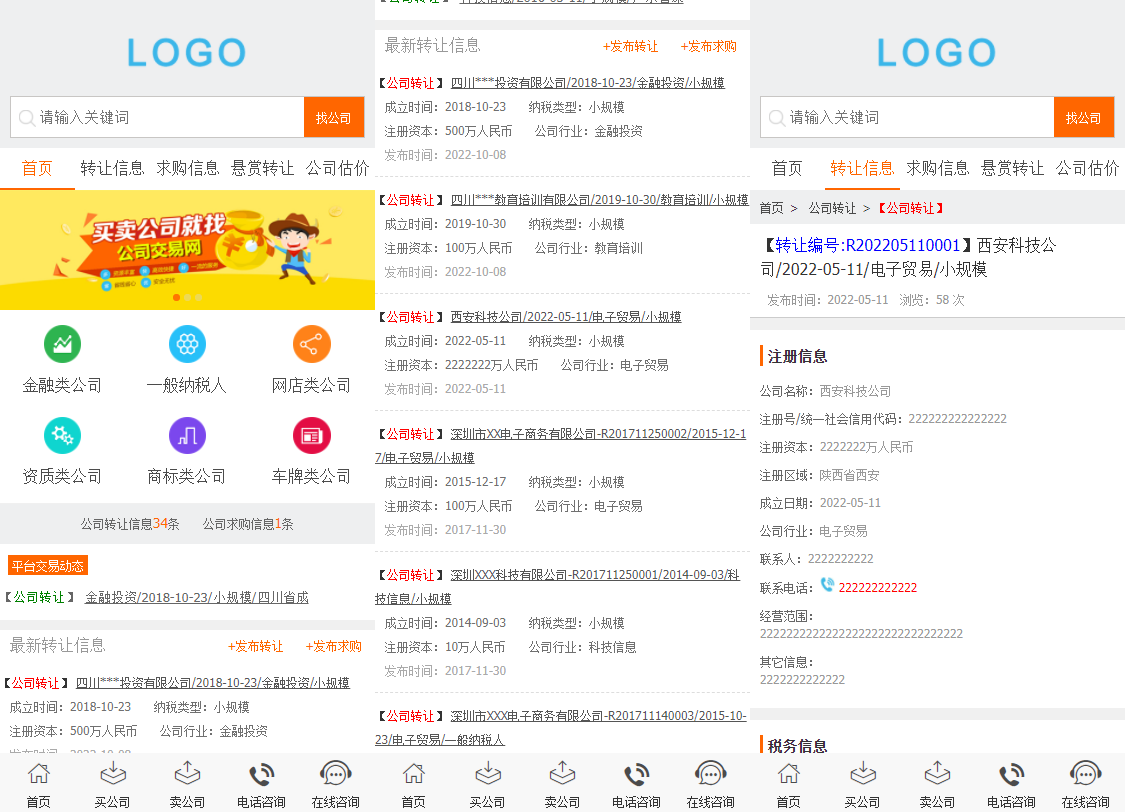Image resolution: width=1125 pixels, height=812 pixels.
Task: Click the blue phone icon beside 联系电话
Action: tap(827, 585)
